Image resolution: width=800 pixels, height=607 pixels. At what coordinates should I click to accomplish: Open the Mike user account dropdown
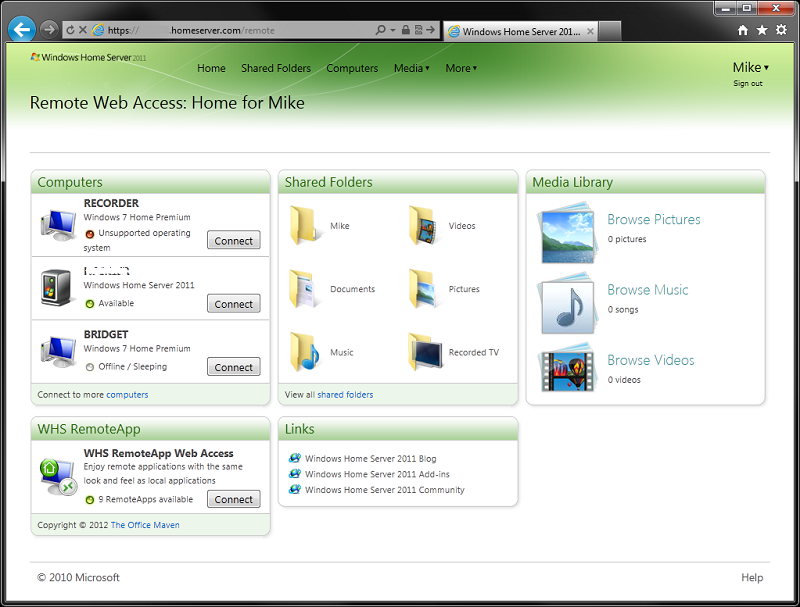coord(751,67)
